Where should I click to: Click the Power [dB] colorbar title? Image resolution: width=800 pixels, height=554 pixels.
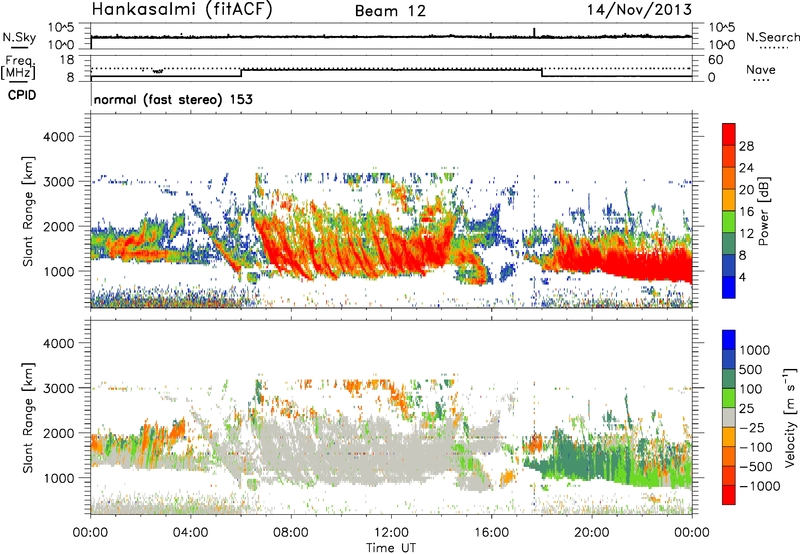[763, 211]
